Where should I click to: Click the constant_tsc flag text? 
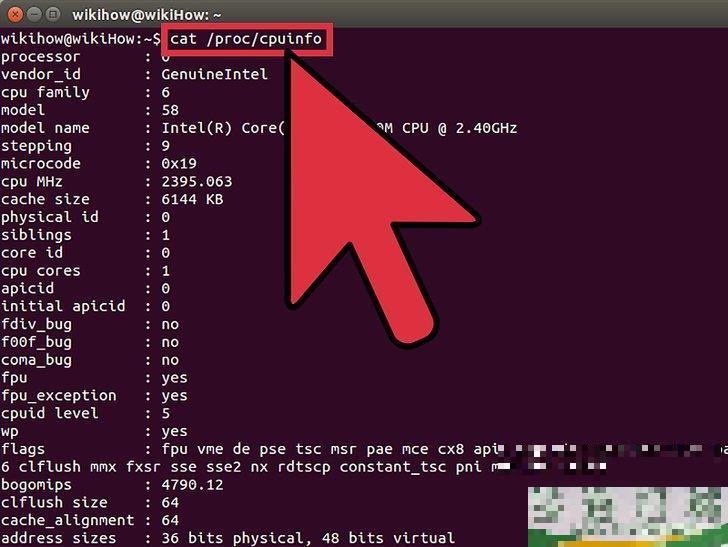click(x=393, y=467)
